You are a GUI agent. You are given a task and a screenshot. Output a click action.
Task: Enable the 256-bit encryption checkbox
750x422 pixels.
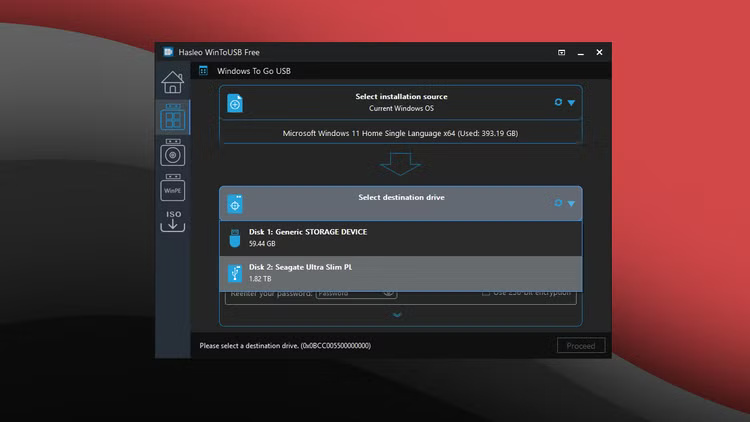click(486, 293)
